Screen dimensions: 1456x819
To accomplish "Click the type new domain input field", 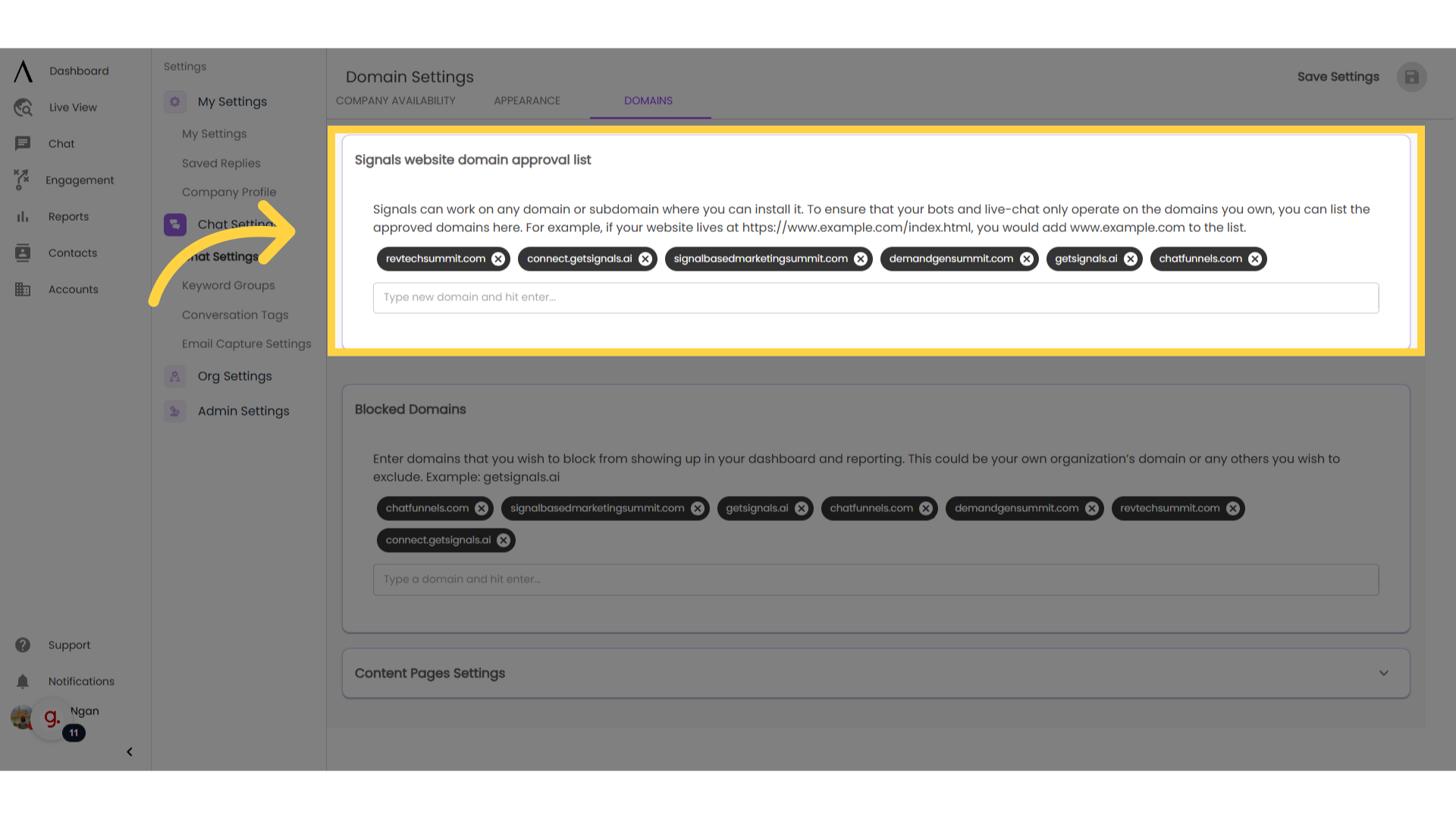I will (x=875, y=297).
